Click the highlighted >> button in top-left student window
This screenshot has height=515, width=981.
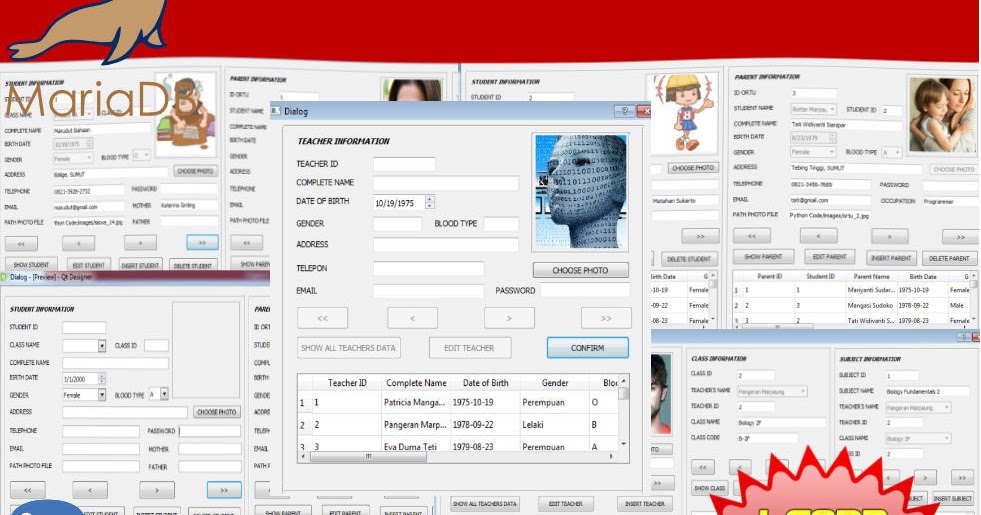(202, 243)
